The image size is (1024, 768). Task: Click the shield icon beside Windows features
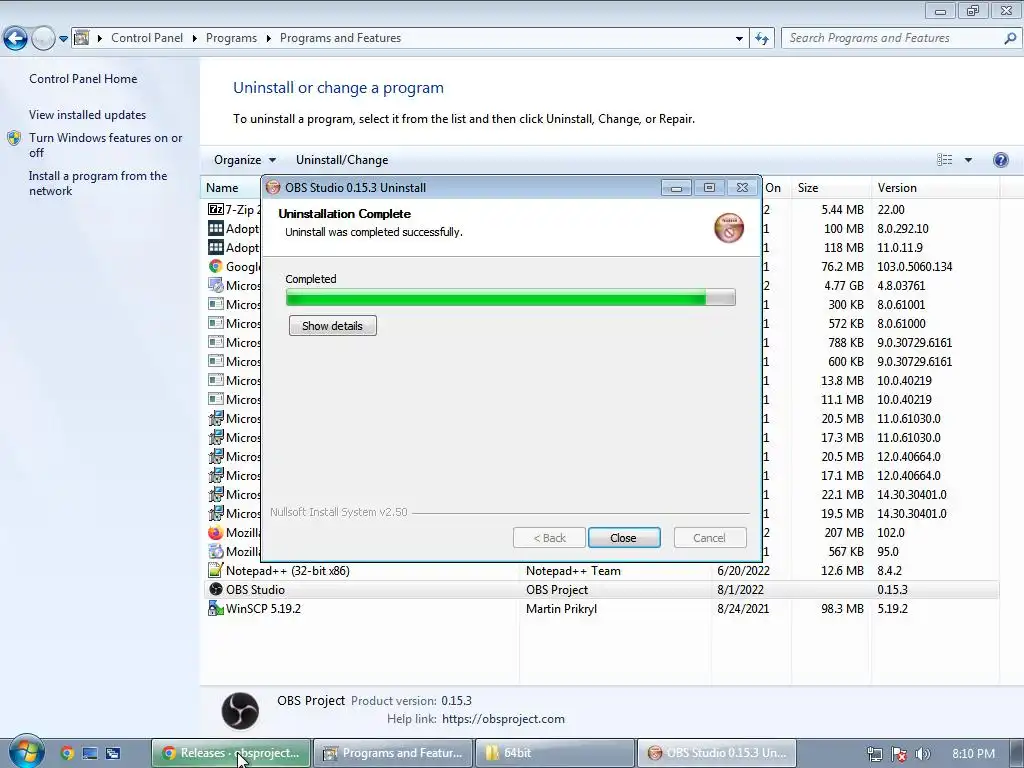(x=14, y=138)
